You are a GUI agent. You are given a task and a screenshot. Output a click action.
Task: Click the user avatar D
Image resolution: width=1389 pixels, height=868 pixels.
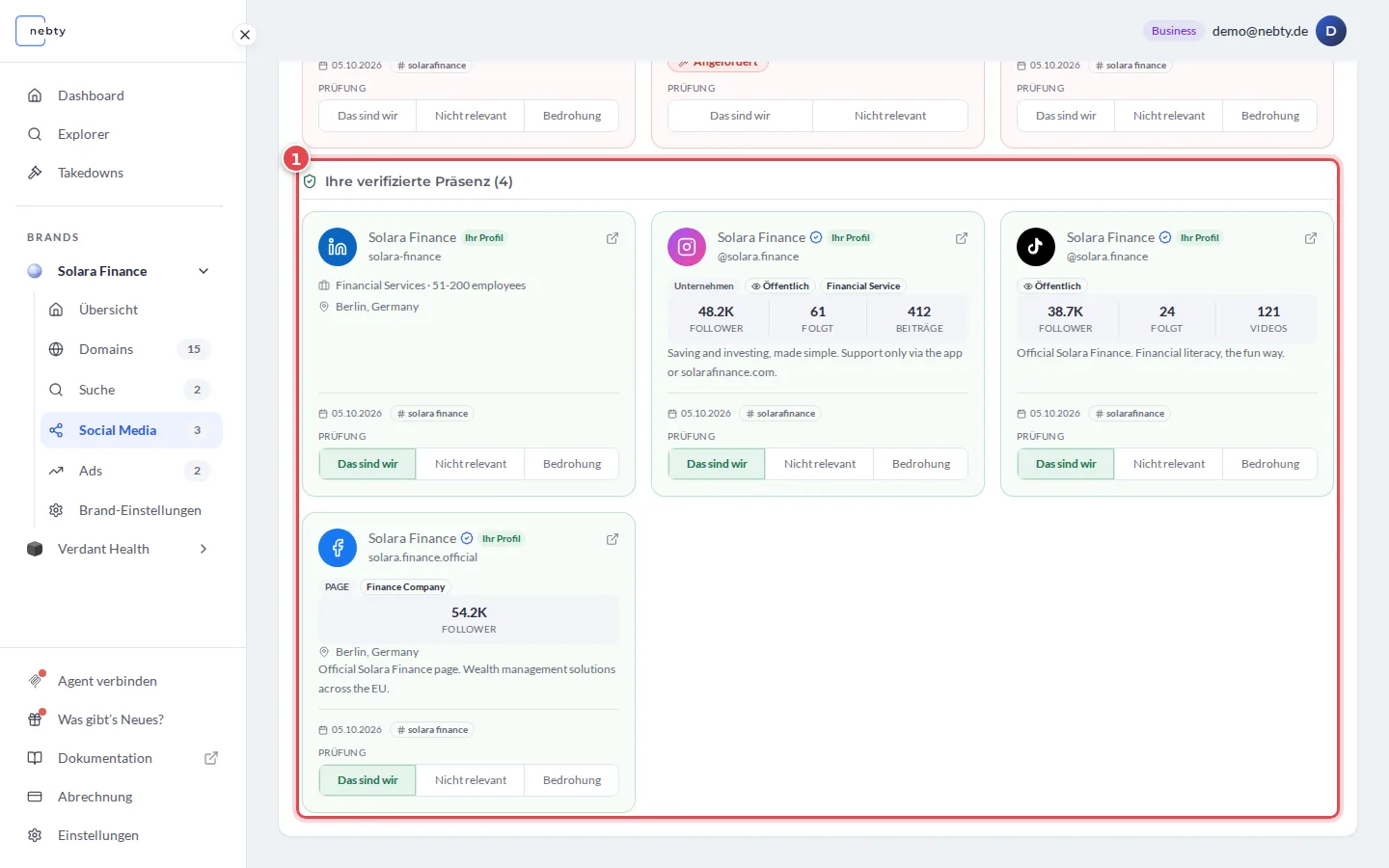1331,31
